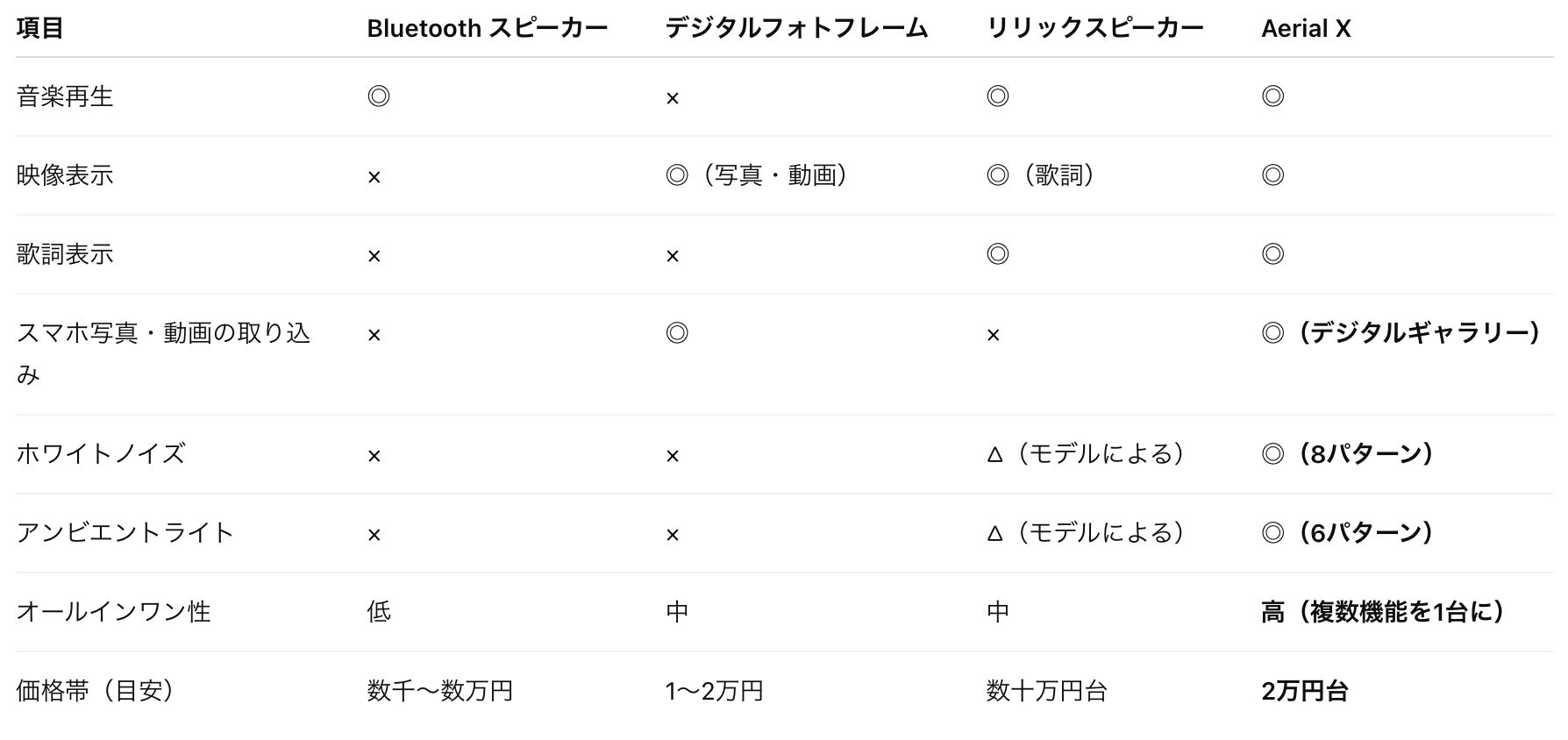This screenshot has height=740, width=1568.
Task: Click the アンビエントライト row label
Action: click(125, 533)
